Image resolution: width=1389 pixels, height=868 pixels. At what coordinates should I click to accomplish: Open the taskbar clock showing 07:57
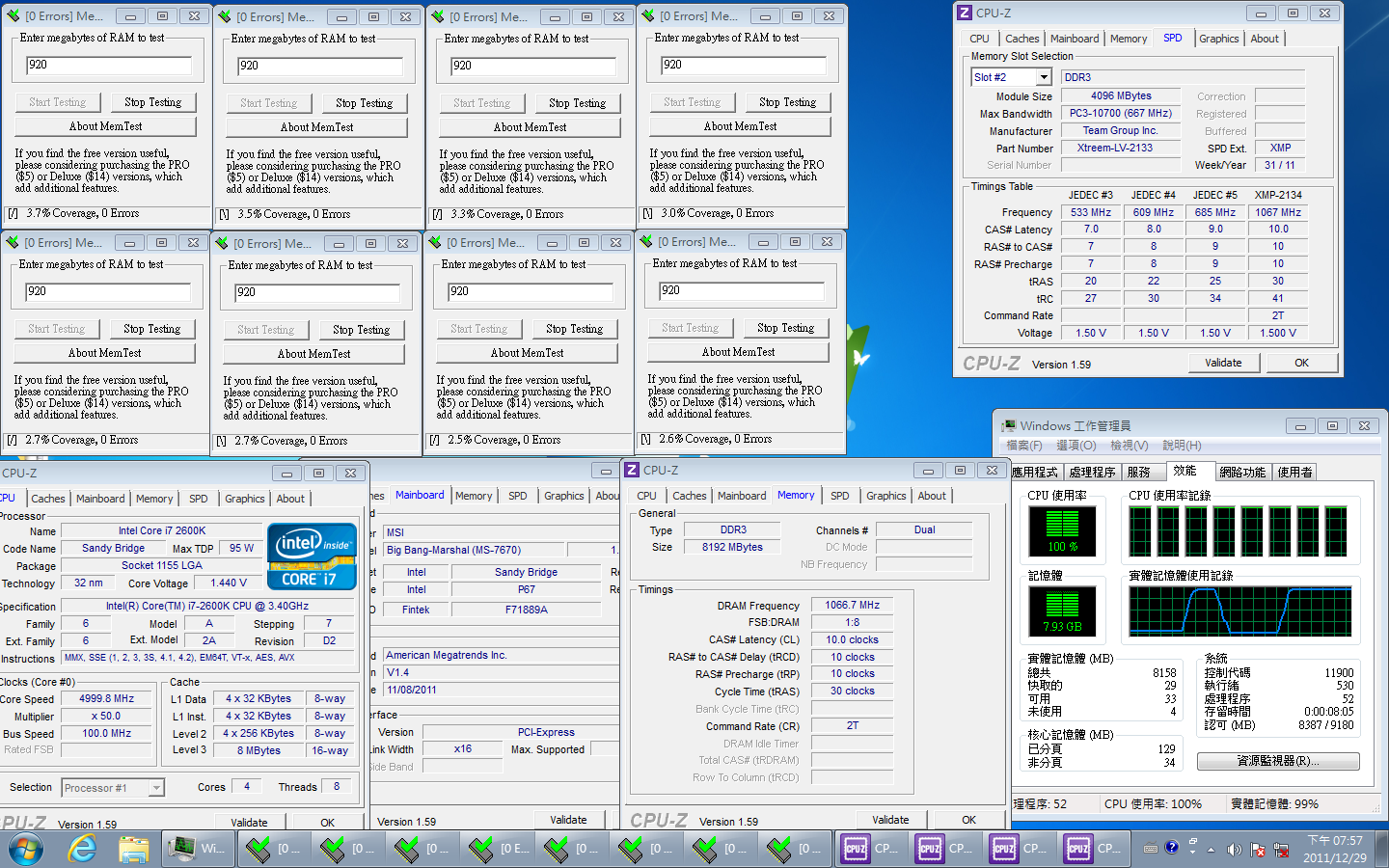[1335, 849]
